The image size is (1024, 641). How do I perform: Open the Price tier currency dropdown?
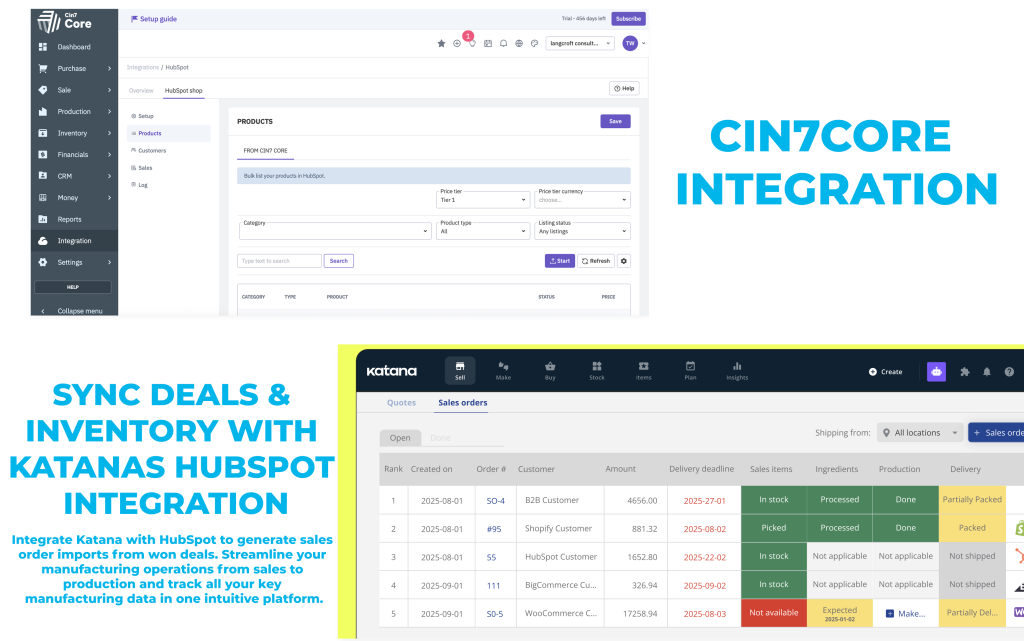point(583,200)
